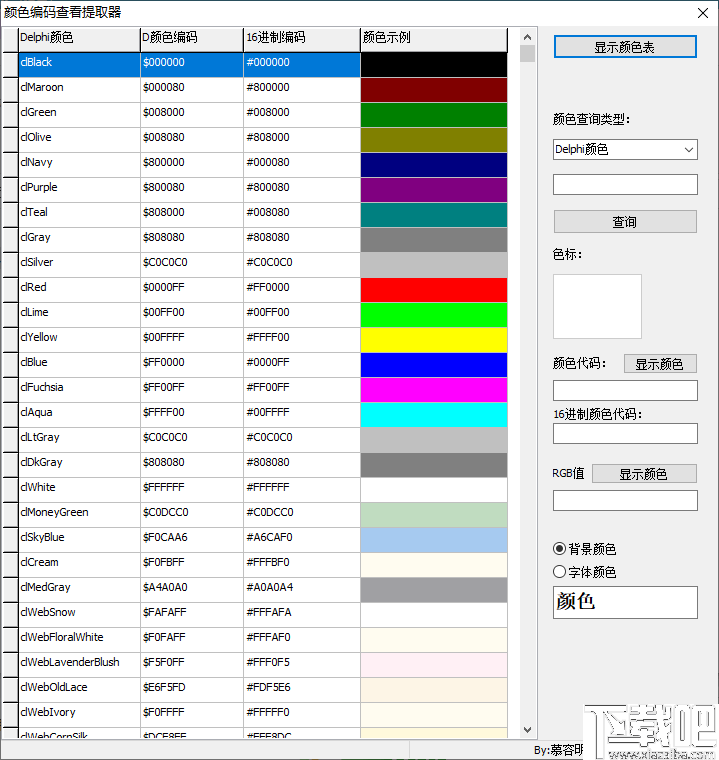Click the #800080 hex cell

(x=302, y=190)
